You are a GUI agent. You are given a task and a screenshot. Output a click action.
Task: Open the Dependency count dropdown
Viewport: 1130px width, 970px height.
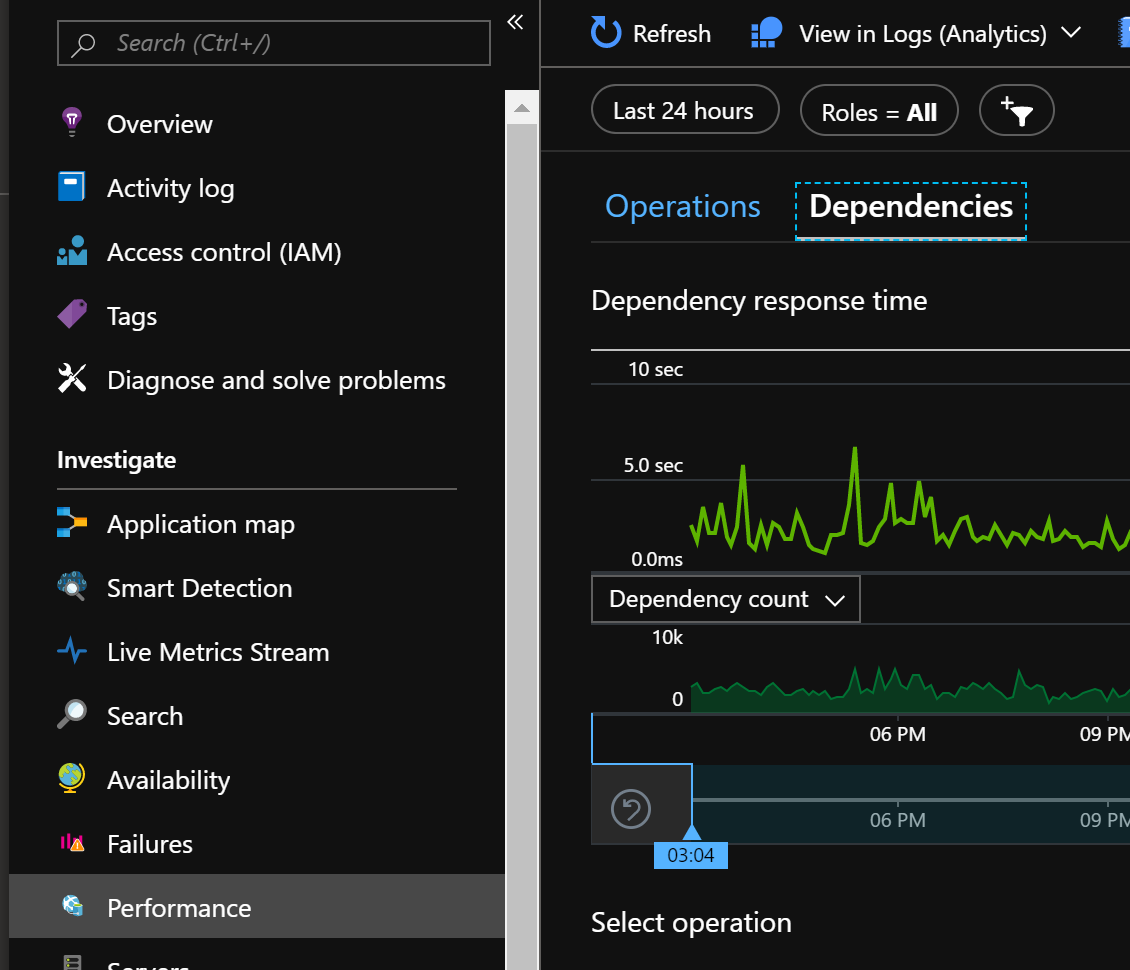click(x=725, y=598)
